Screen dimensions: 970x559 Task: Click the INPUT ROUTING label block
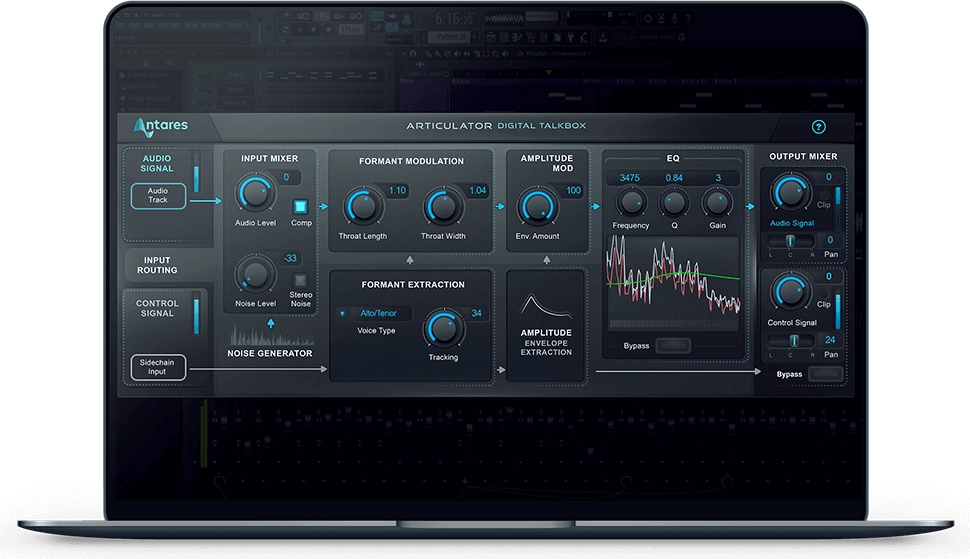click(x=157, y=265)
